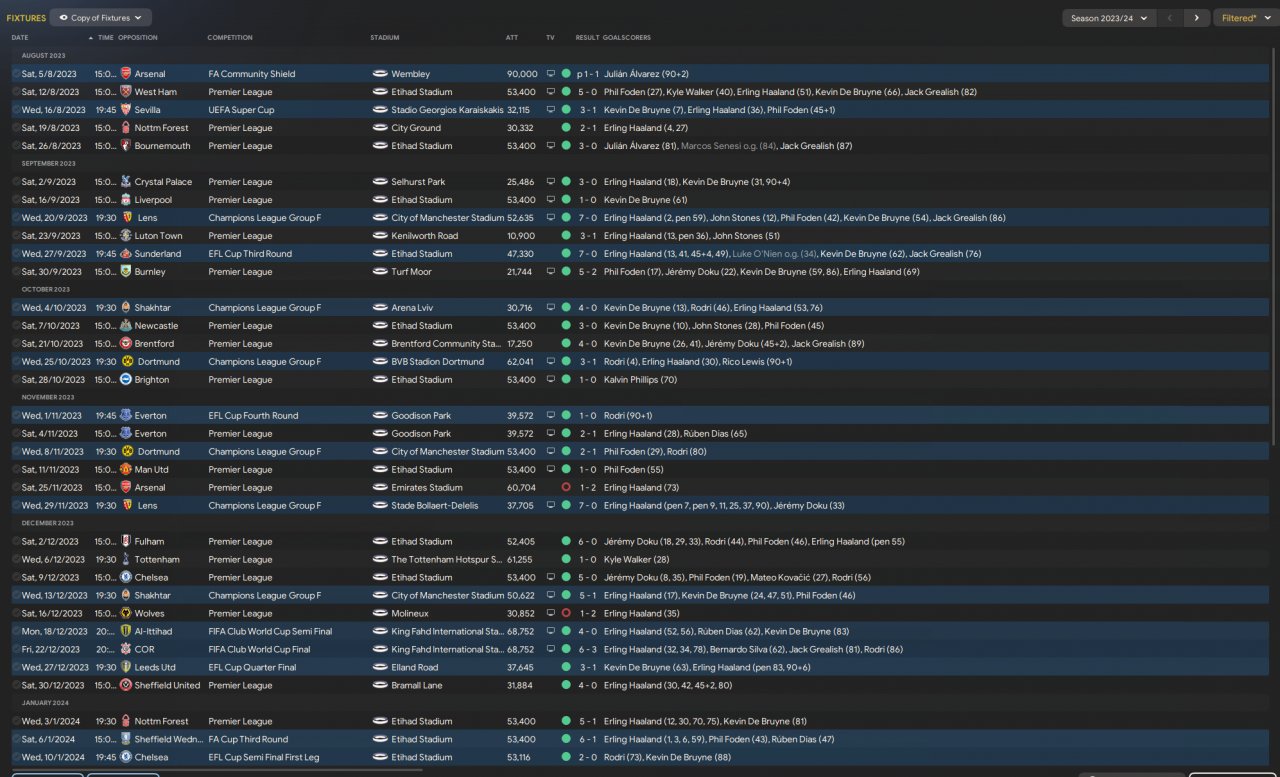Click the Burnley club badge

coord(125,272)
